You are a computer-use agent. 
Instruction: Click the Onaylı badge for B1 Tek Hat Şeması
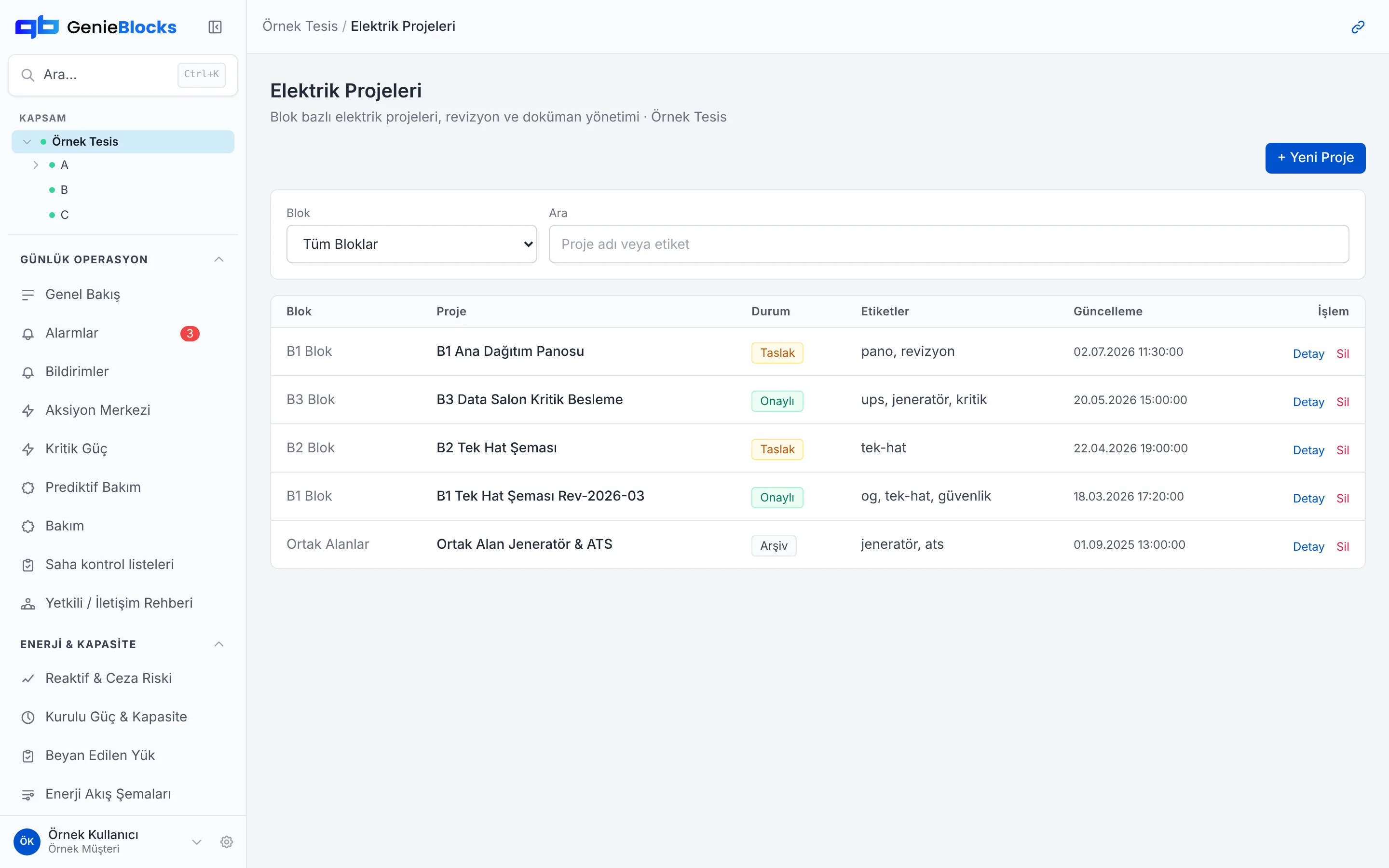coord(776,497)
